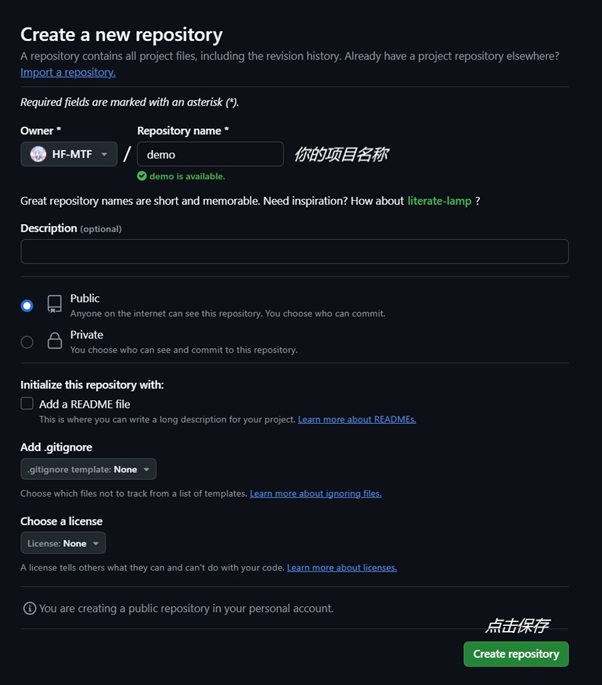Screen dimensions: 602x685
Task: Select the Private radio button
Action: click(x=27, y=342)
